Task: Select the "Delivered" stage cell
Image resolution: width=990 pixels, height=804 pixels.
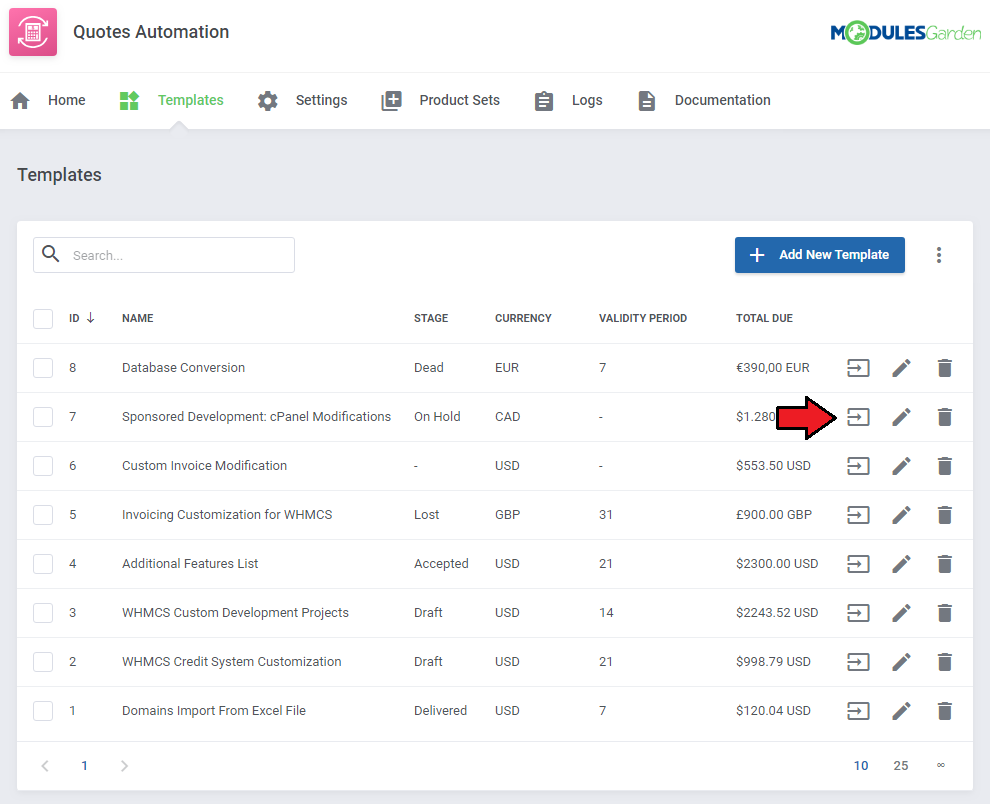Action: point(441,711)
